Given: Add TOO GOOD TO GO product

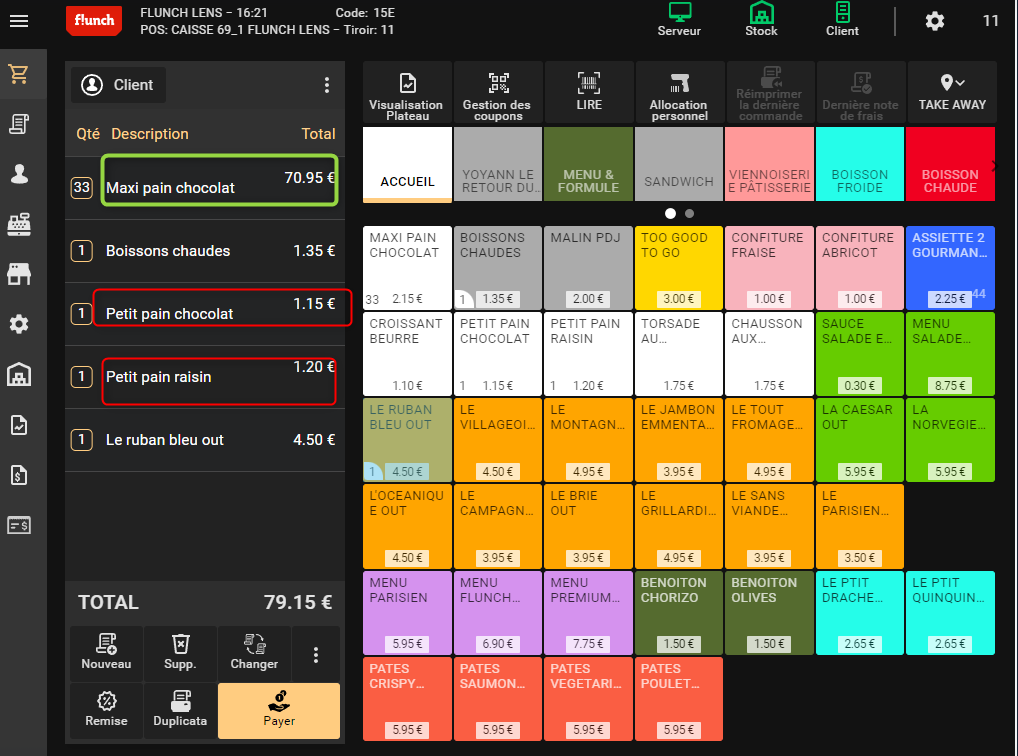Looking at the screenshot, I should (x=679, y=268).
